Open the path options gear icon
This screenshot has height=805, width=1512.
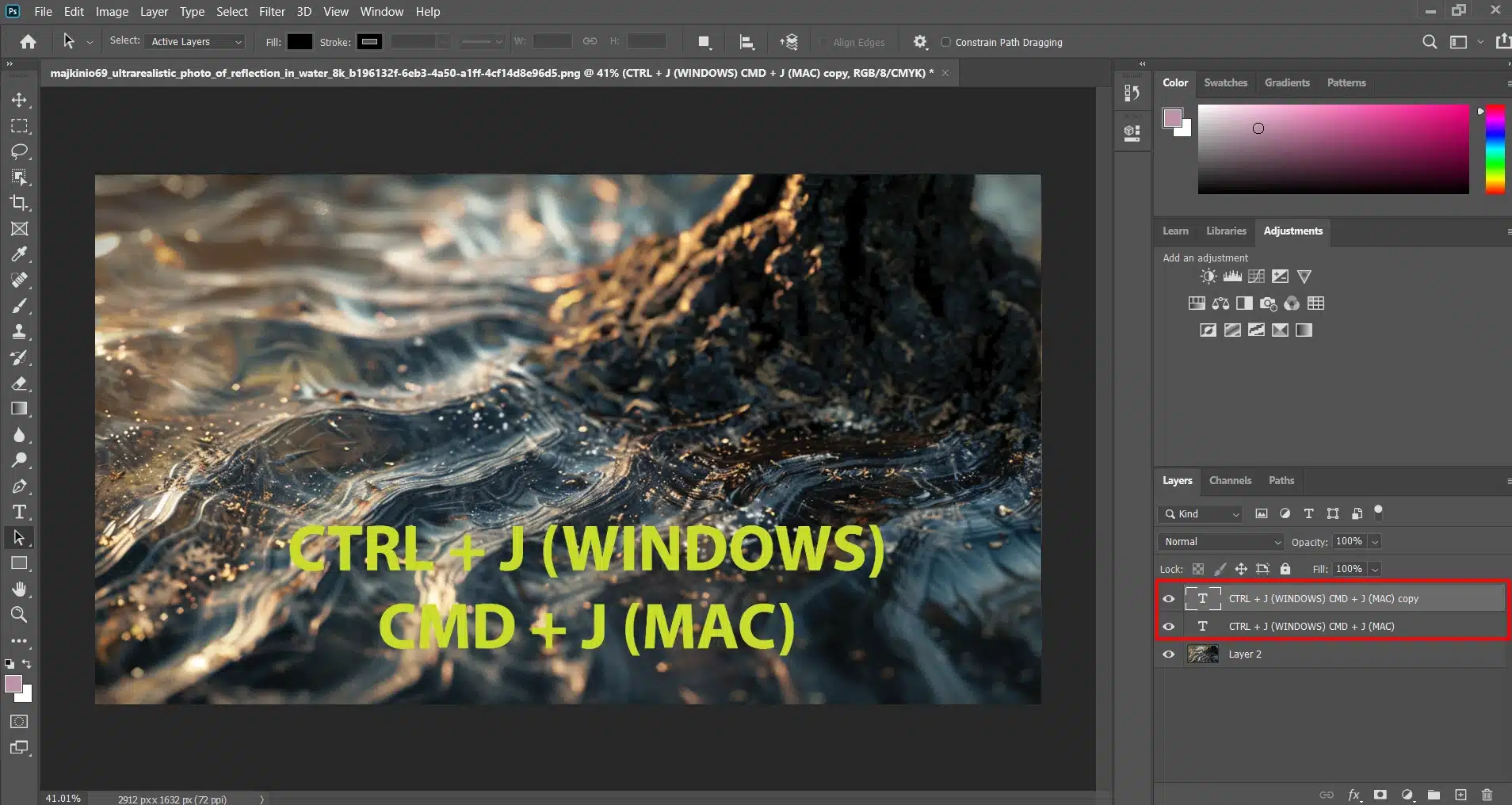919,42
